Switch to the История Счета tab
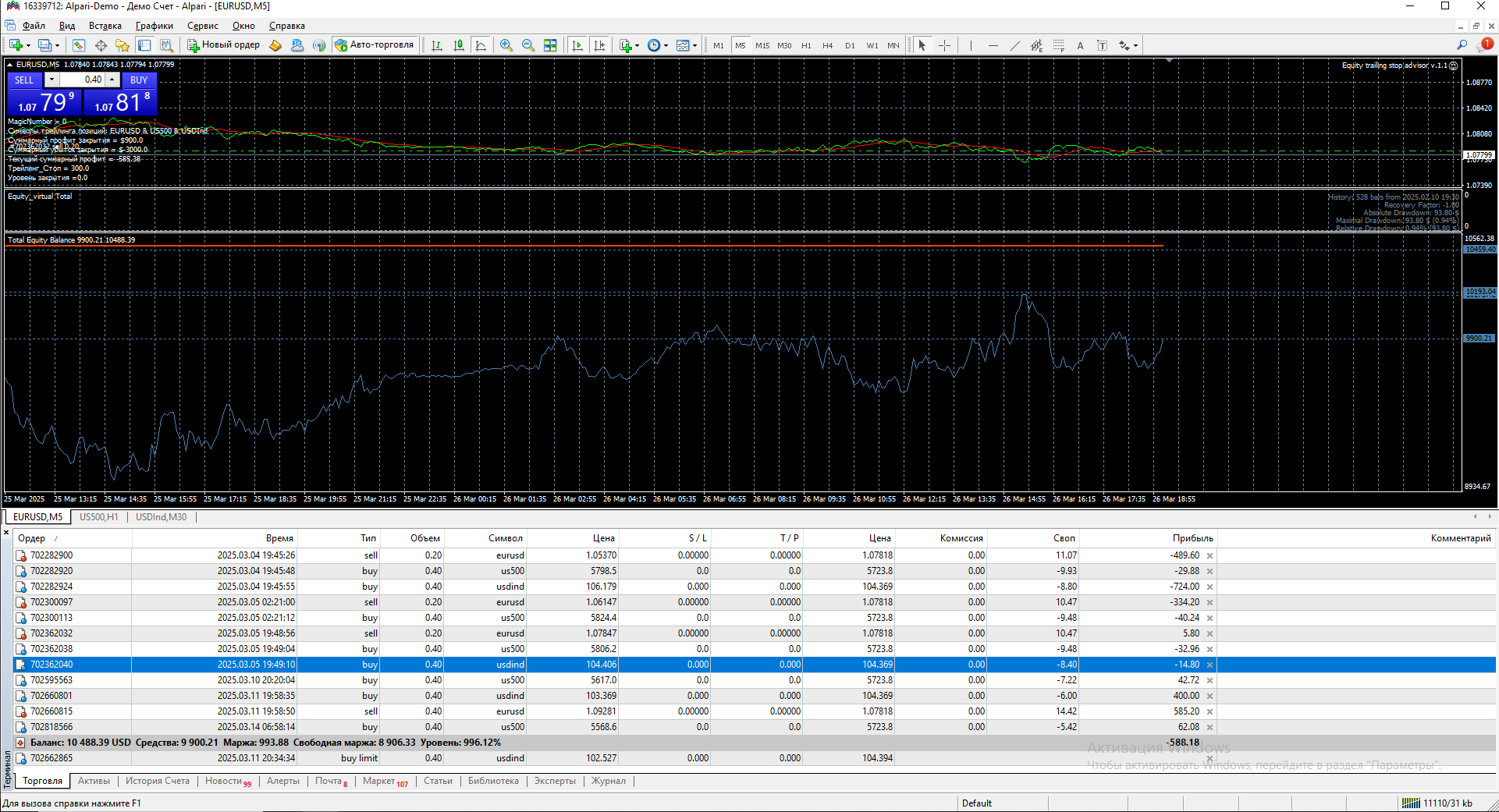 click(158, 781)
